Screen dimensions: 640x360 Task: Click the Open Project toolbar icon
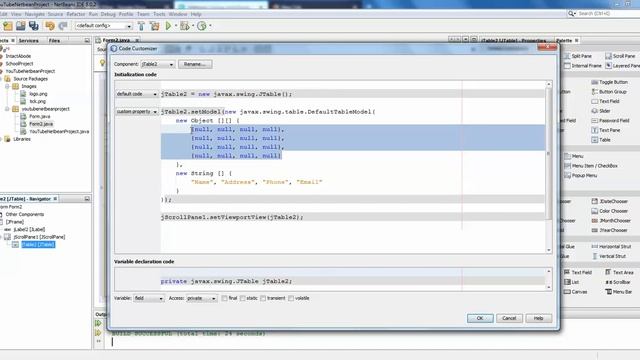coord(20,26)
